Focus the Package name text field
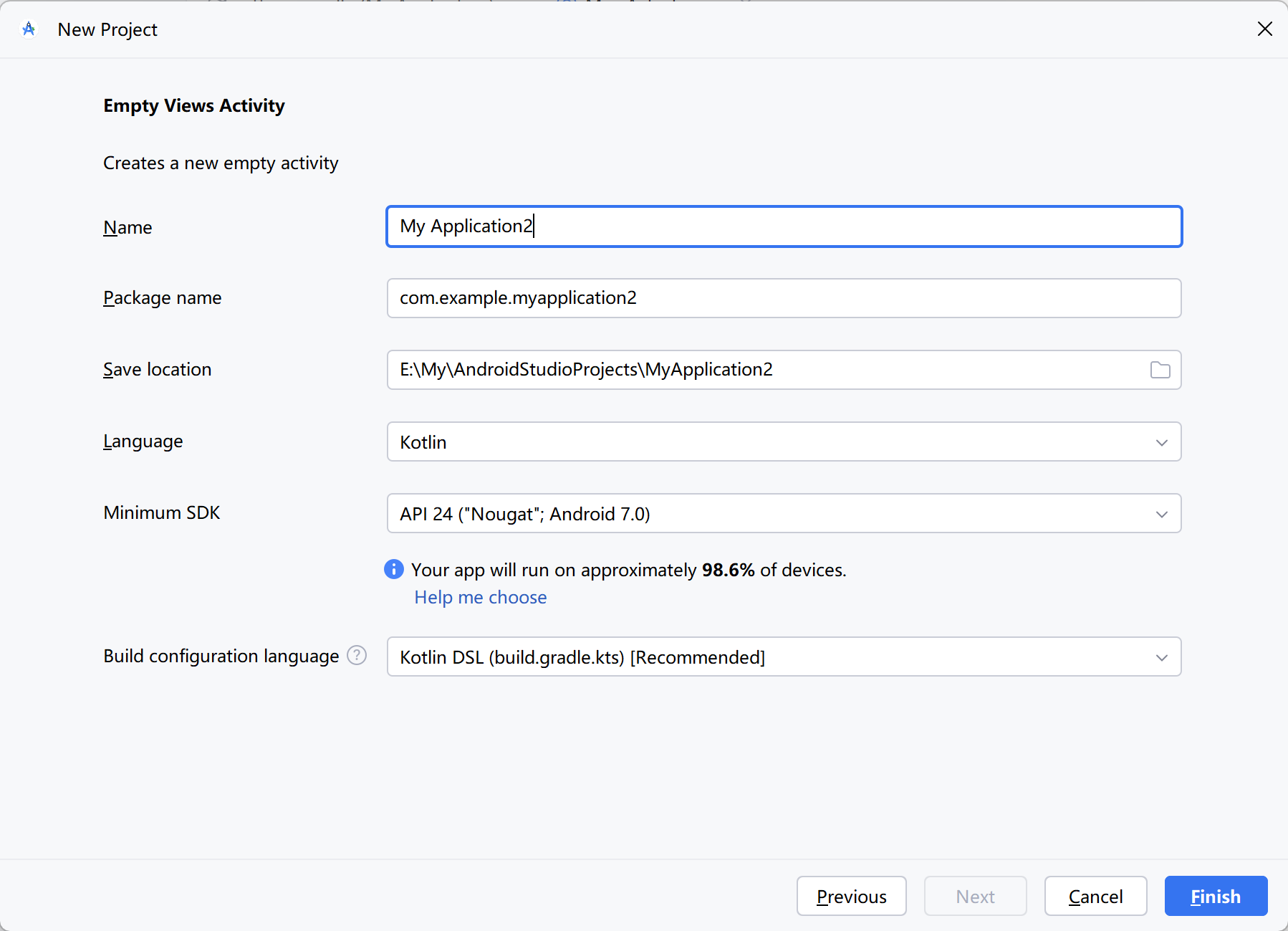1288x931 pixels. [783, 298]
